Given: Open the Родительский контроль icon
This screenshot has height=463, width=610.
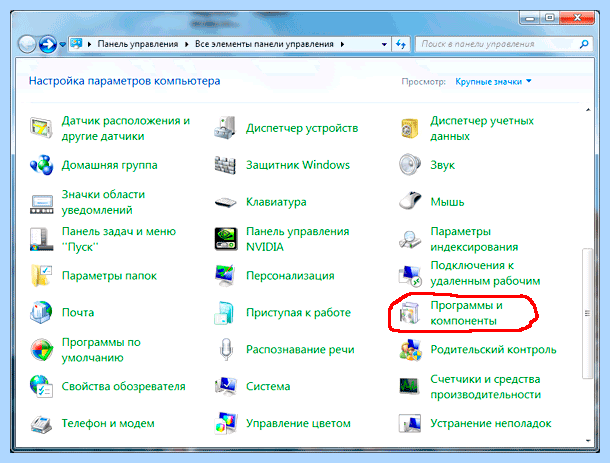Looking at the screenshot, I should pos(410,349).
